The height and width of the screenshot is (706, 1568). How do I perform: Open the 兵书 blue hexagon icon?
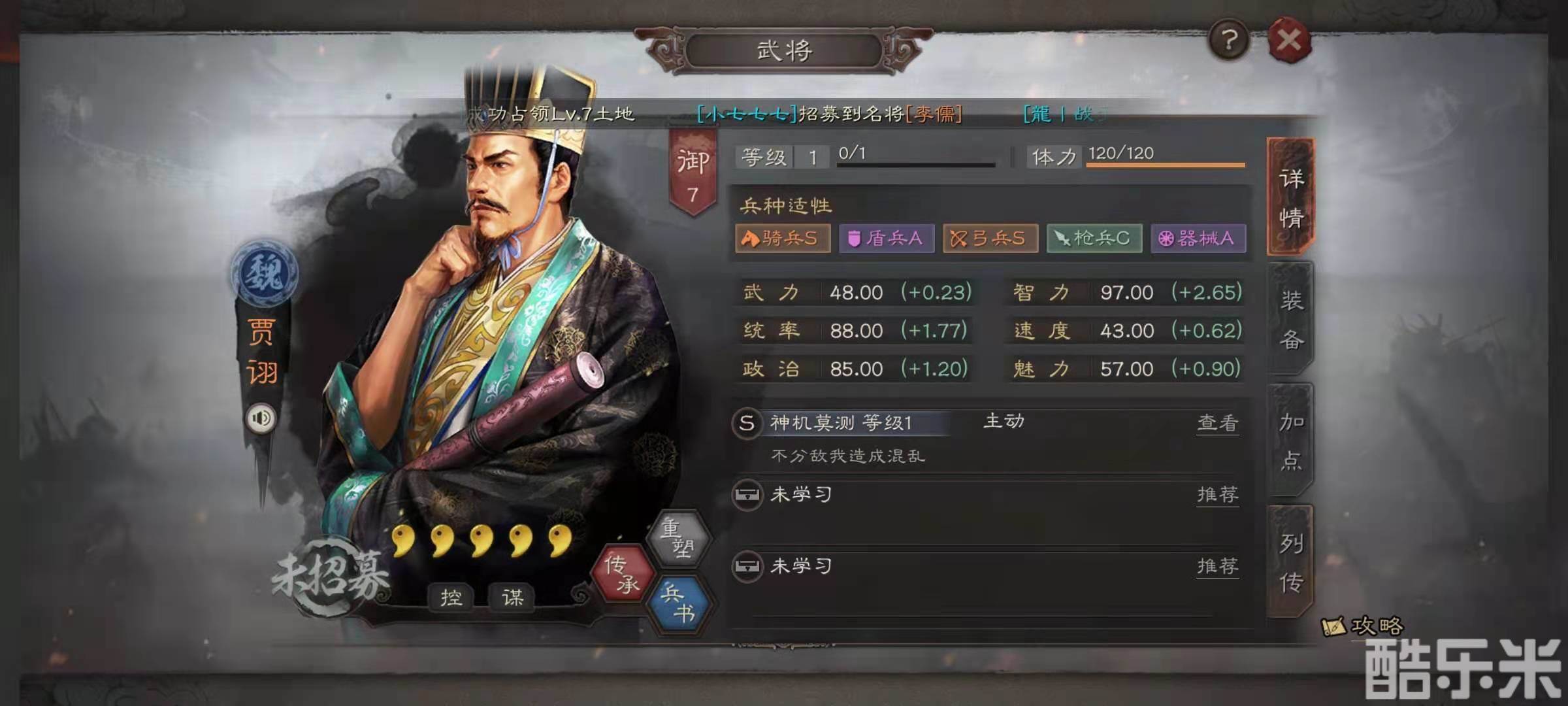pos(678,603)
